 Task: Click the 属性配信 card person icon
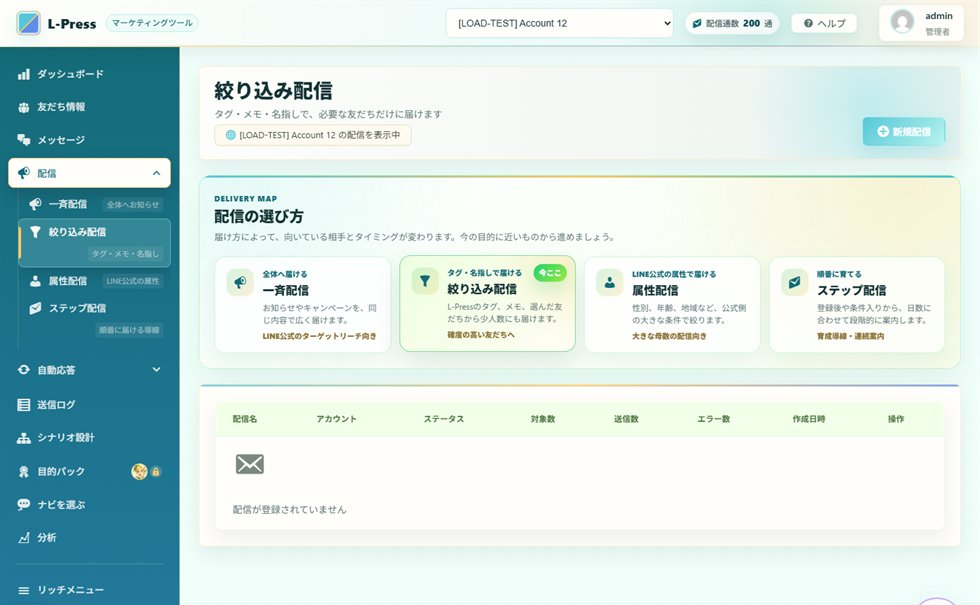[x=609, y=282]
